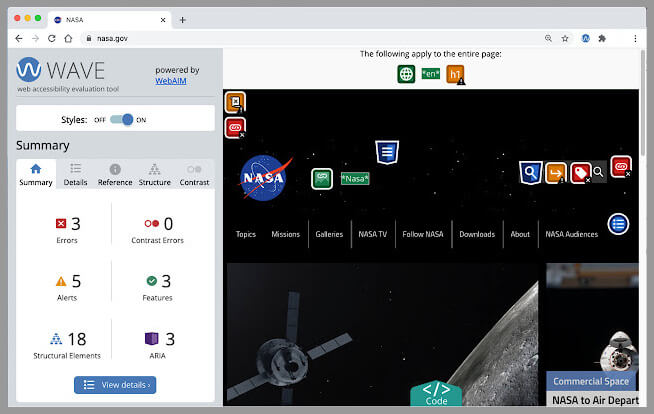
Task: Click the WAVE logo icon
Action: click(29, 69)
